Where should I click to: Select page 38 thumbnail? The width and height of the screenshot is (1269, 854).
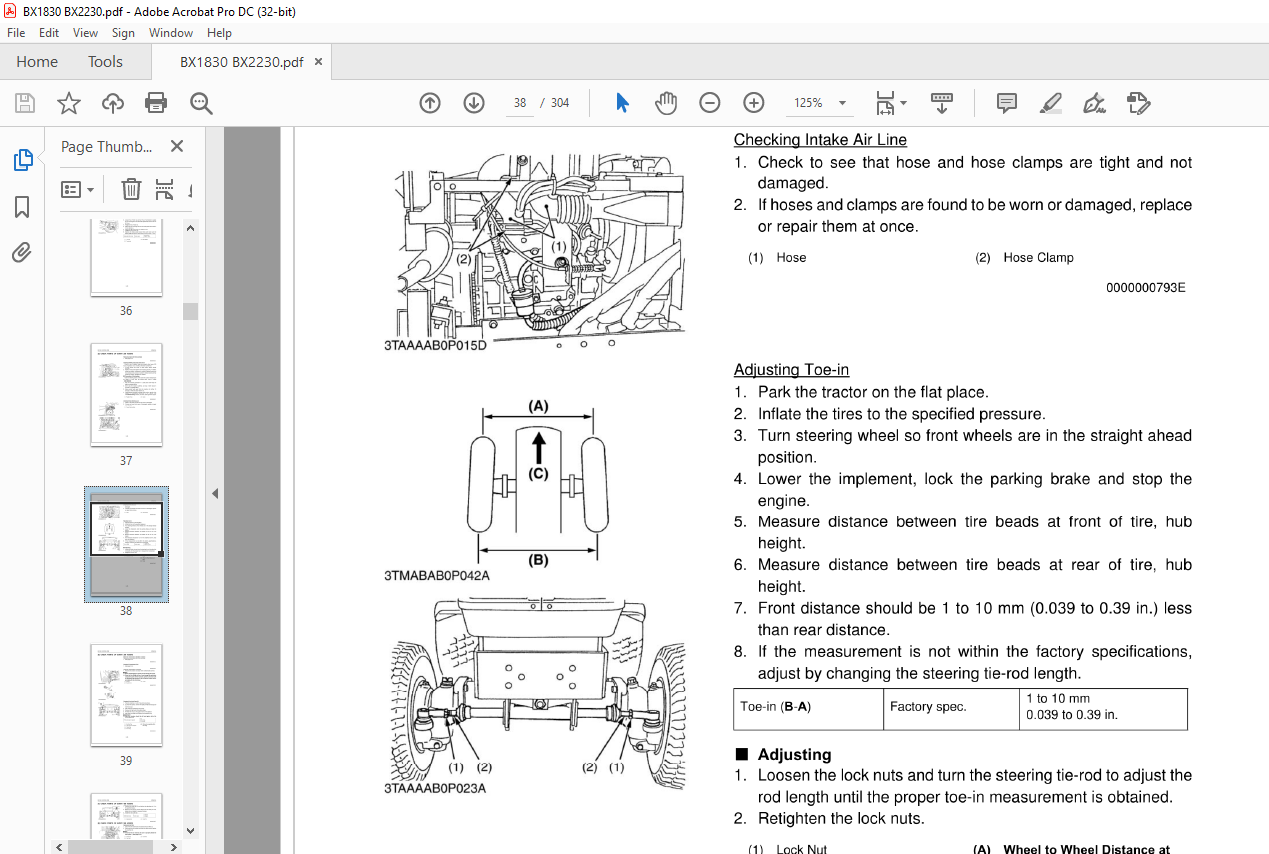click(126, 545)
